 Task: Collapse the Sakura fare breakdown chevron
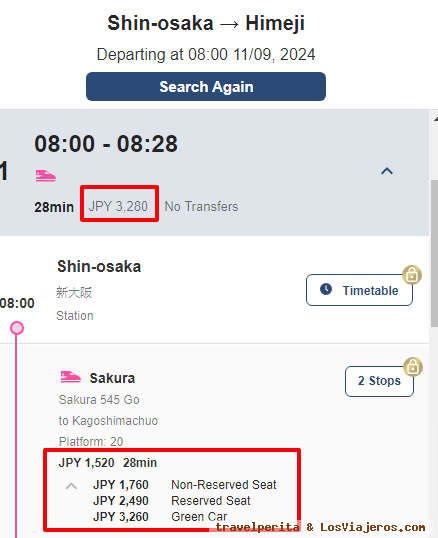click(71, 486)
